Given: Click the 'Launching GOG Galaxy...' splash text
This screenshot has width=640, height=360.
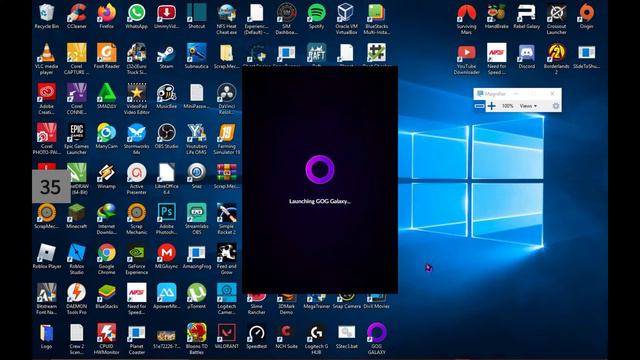Looking at the screenshot, I should (320, 201).
